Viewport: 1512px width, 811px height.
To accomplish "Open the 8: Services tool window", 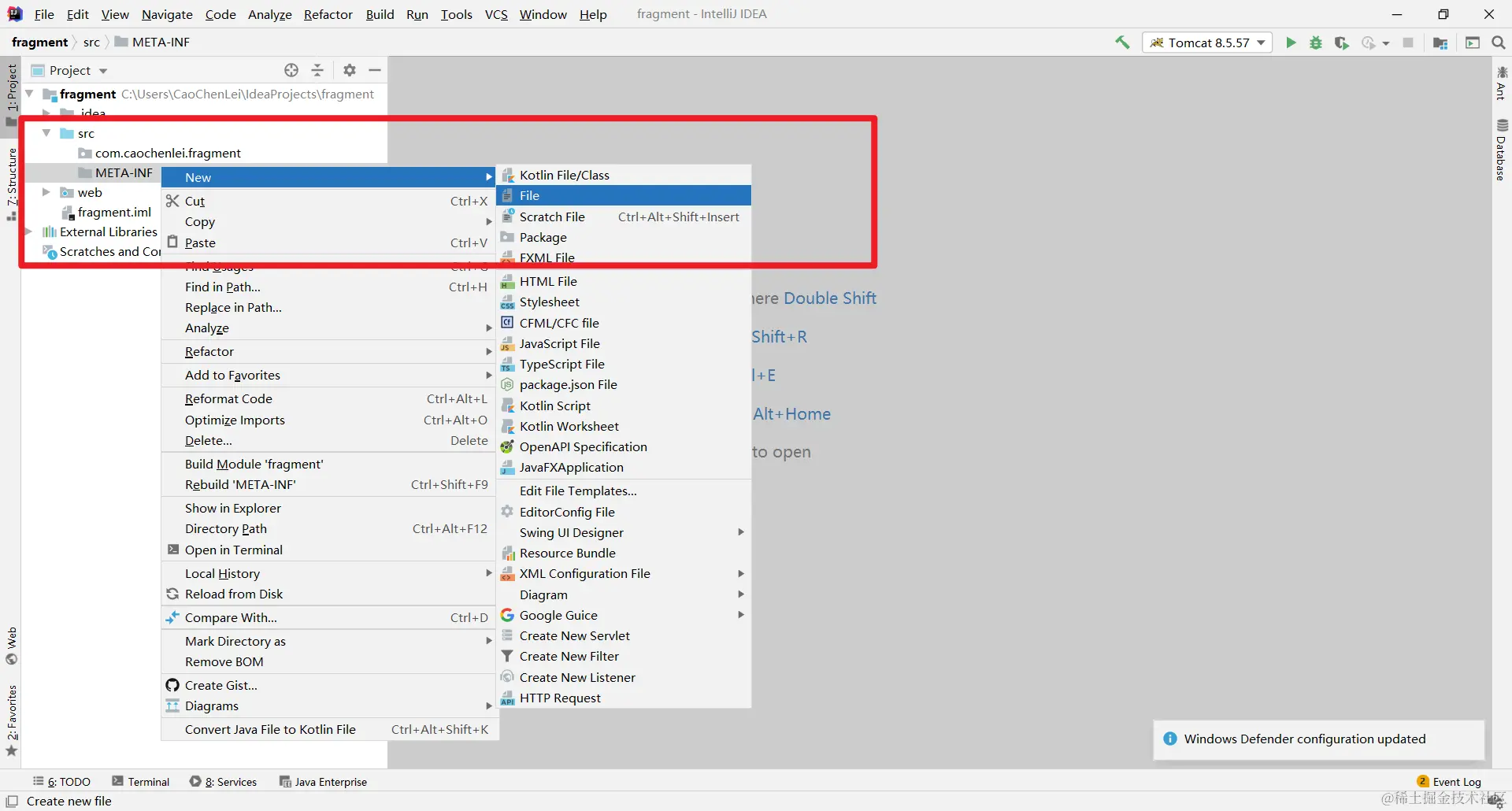I will point(224,782).
